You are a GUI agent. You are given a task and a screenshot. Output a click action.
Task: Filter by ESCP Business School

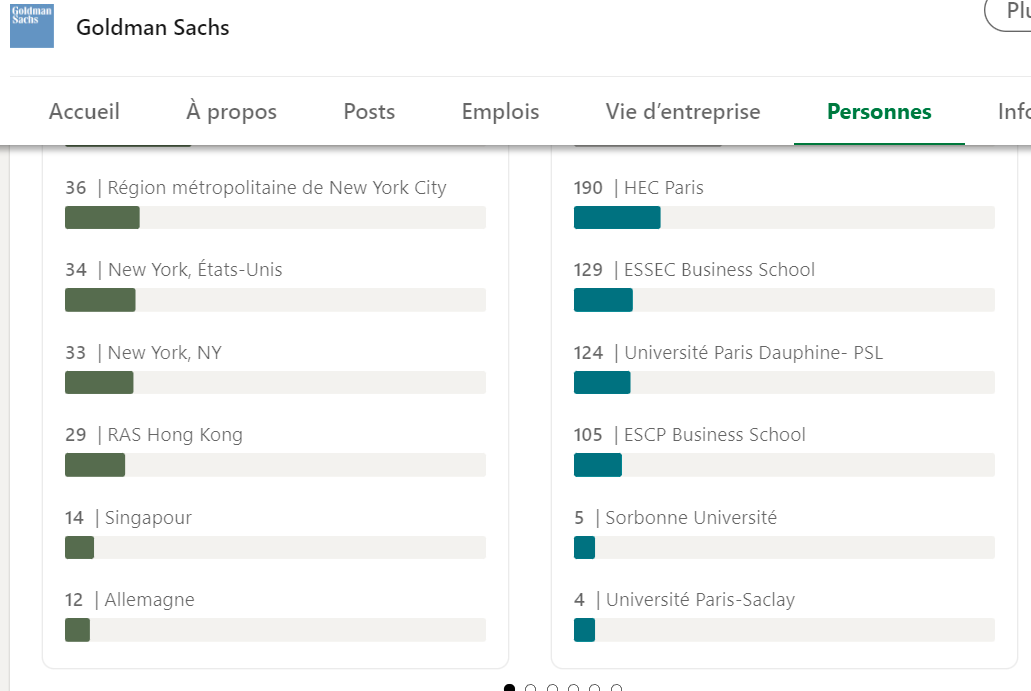(x=784, y=450)
